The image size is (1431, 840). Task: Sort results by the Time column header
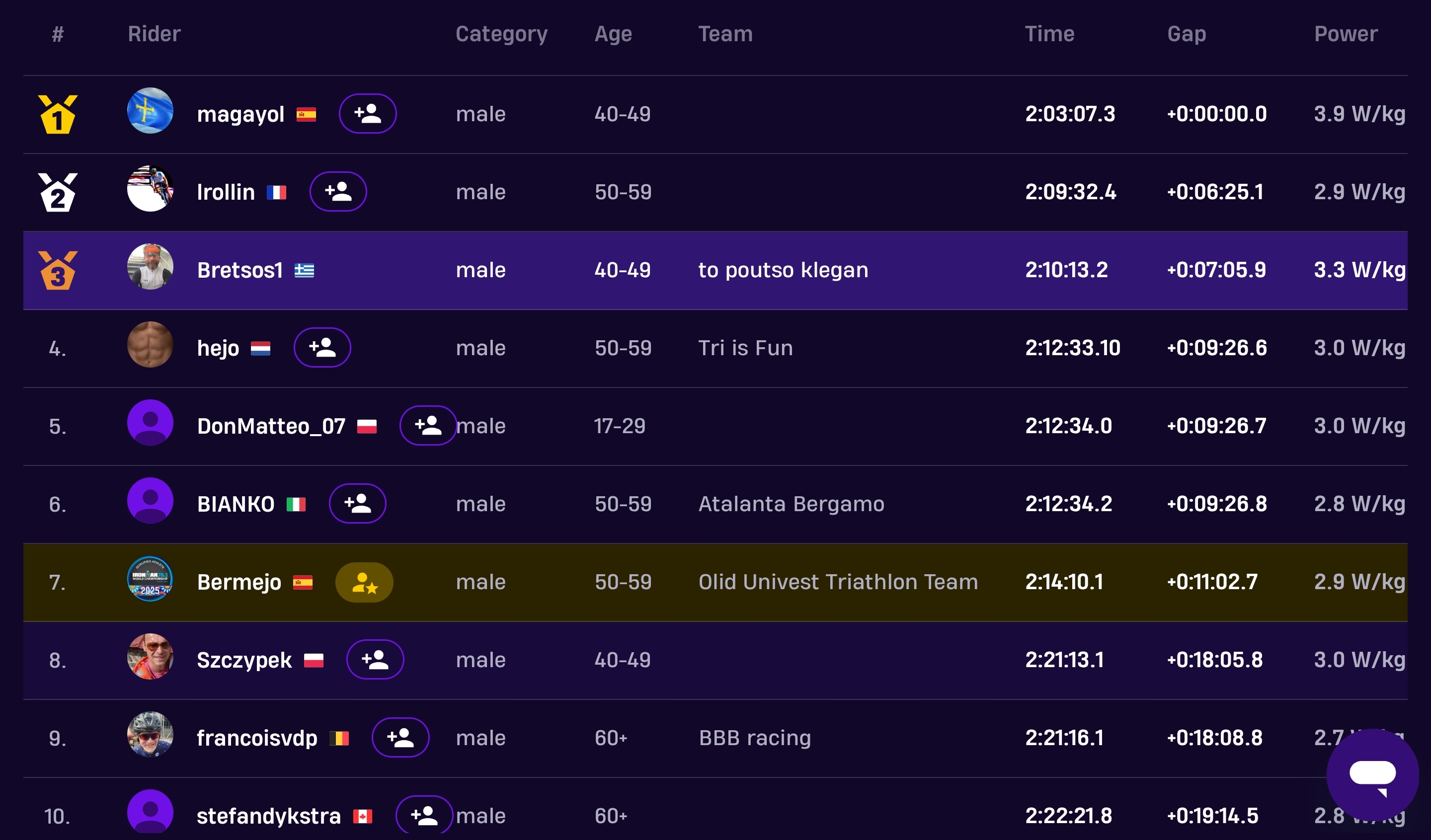click(x=1049, y=34)
